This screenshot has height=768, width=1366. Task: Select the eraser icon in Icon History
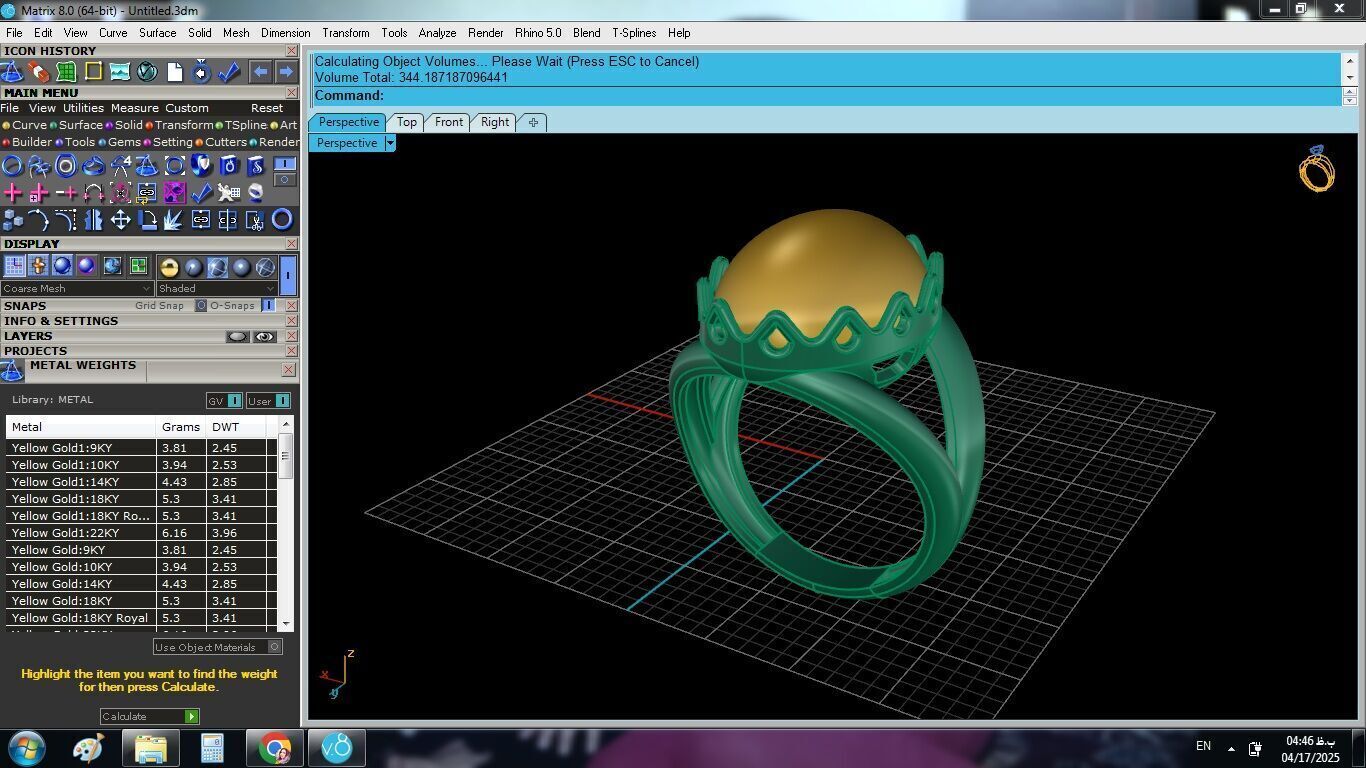(39, 72)
